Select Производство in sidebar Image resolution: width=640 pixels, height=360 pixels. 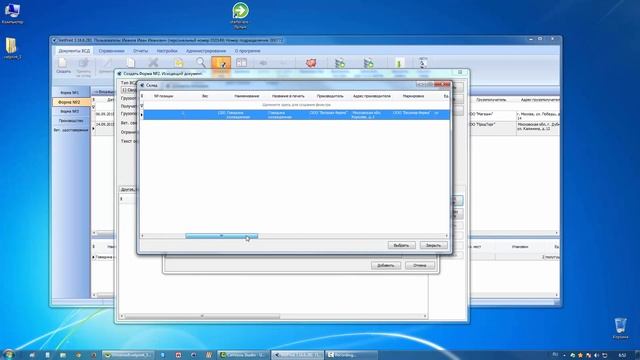tap(70, 121)
